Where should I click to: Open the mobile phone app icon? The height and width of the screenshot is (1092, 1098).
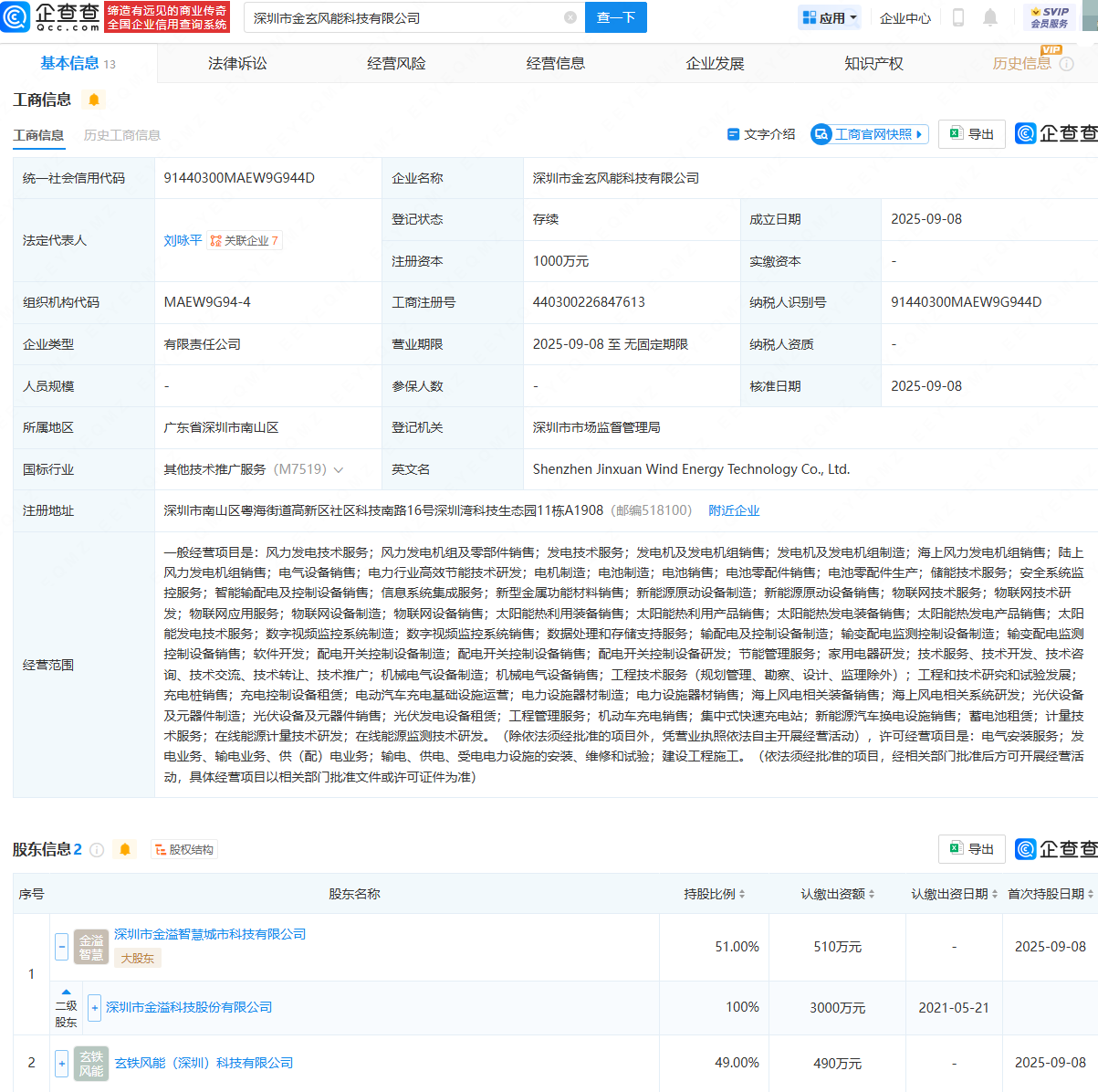pyautogui.click(x=958, y=17)
